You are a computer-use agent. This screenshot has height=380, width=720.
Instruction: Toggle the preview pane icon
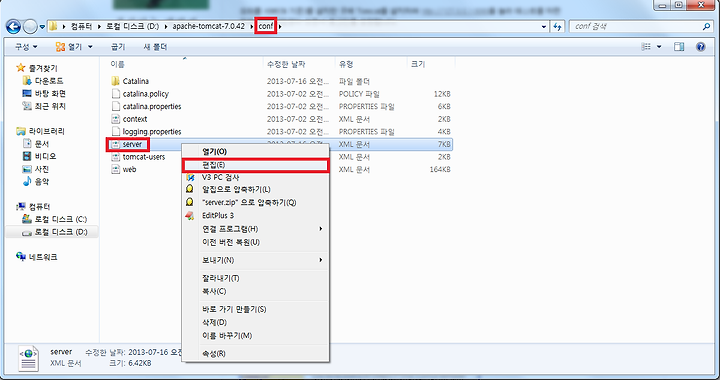click(x=679, y=47)
